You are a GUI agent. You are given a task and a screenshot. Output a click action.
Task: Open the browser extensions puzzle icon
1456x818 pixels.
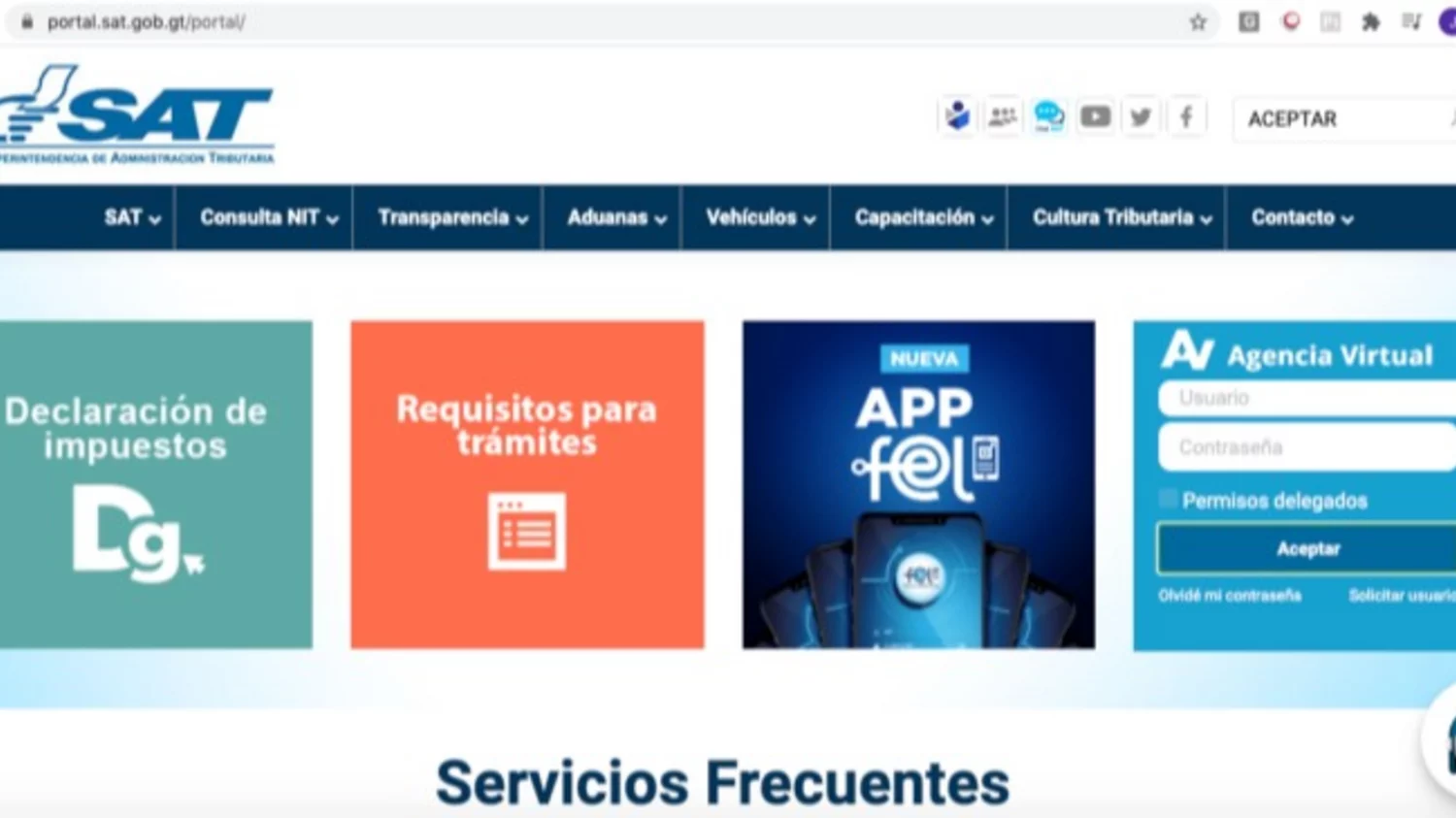point(1371,21)
